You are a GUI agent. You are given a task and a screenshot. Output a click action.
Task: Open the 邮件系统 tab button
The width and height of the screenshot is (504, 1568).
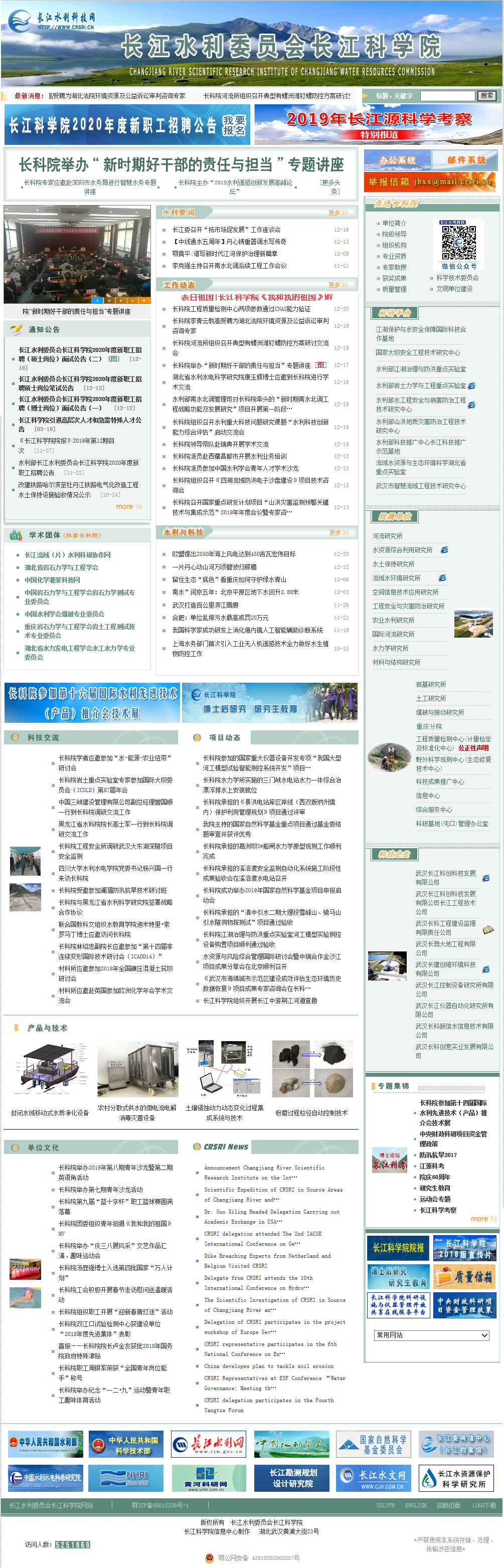[x=465, y=160]
